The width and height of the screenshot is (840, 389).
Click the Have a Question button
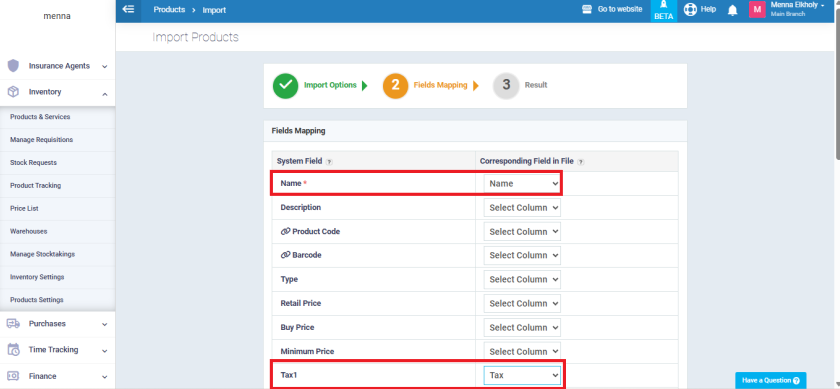point(770,380)
